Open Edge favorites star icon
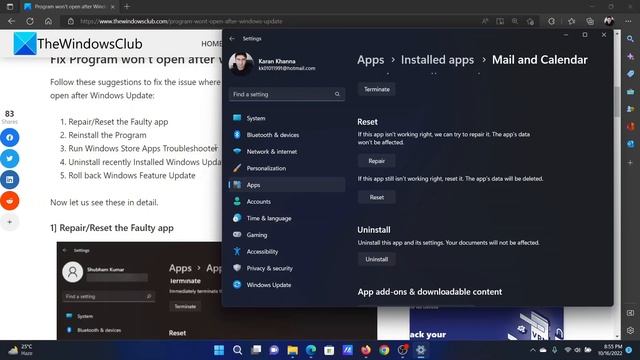This screenshot has height=360, width=640. pos(571,21)
